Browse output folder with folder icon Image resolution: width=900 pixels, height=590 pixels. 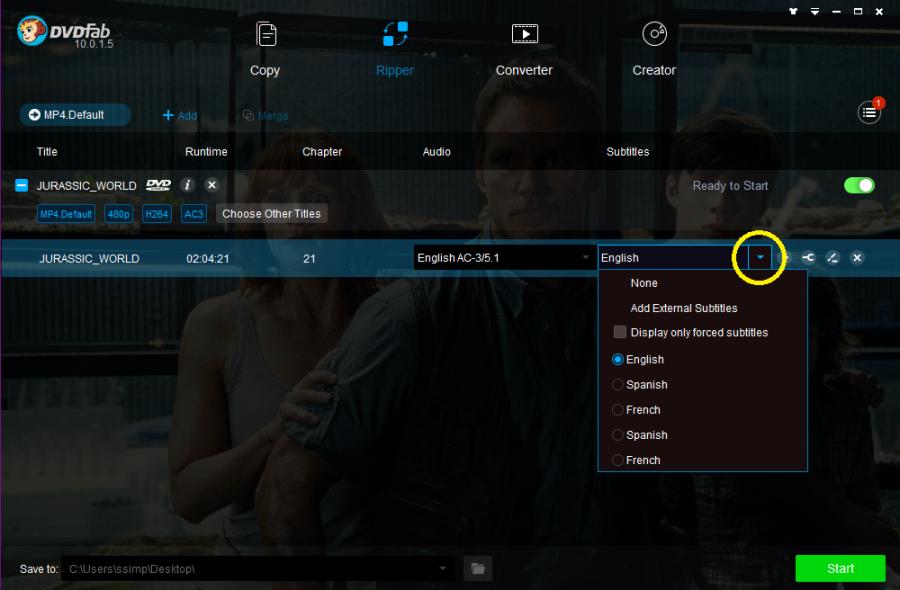(478, 569)
